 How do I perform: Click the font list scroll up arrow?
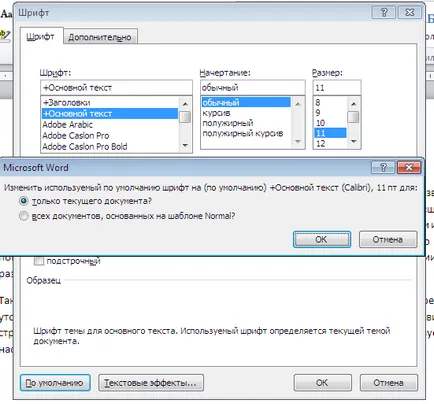click(185, 104)
